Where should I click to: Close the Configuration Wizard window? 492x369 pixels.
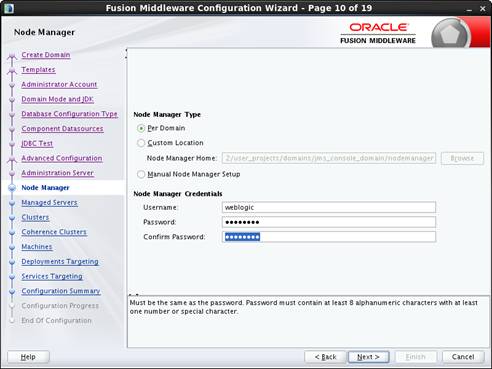click(483, 9)
